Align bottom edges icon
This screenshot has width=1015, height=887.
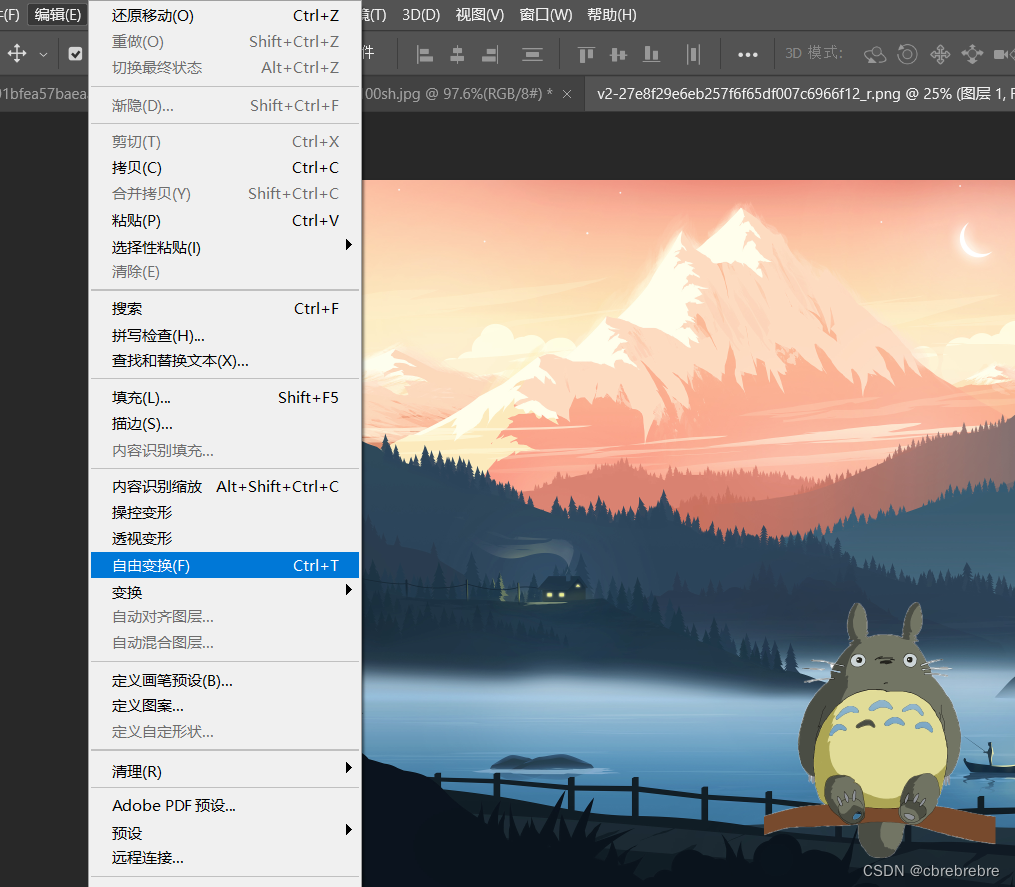[651, 54]
